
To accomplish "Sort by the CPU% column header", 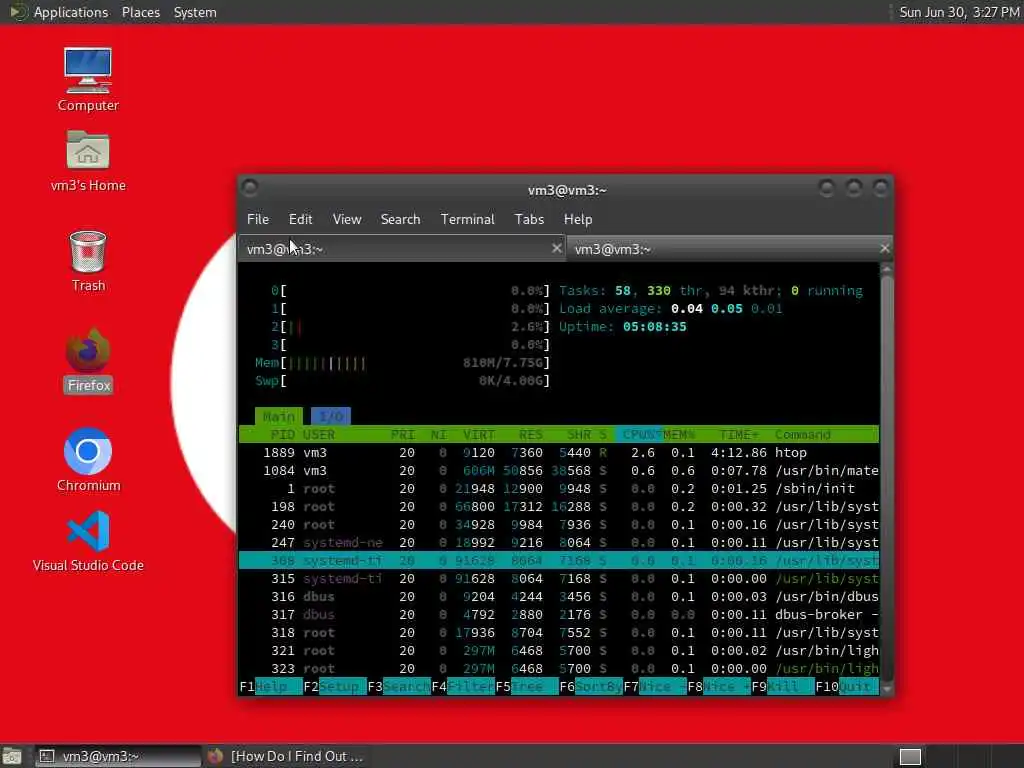I will coord(639,434).
